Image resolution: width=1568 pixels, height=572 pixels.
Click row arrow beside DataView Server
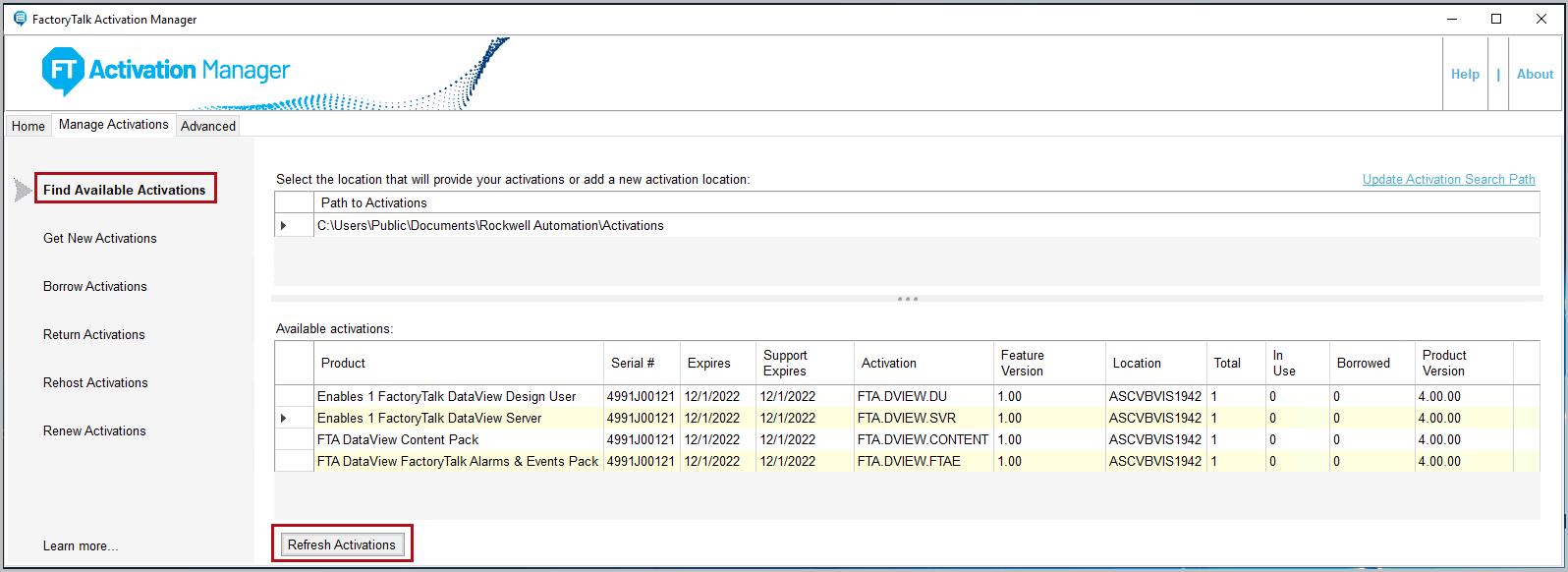294,418
